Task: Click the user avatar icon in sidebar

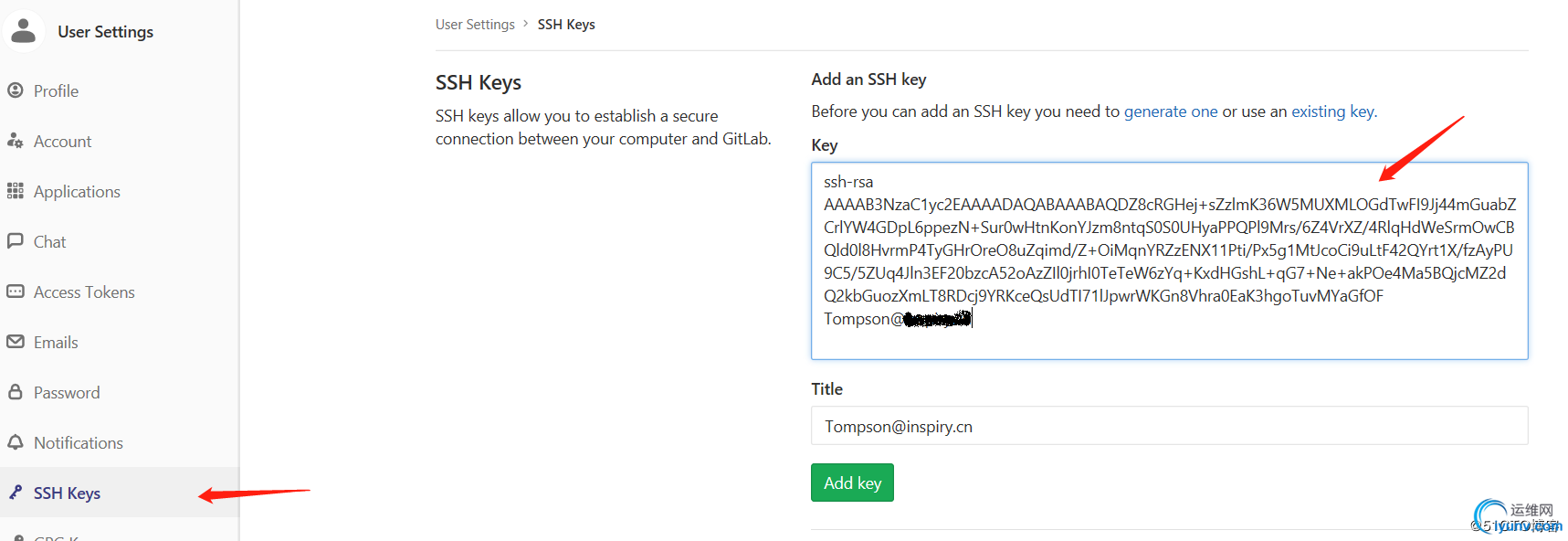Action: pyautogui.click(x=24, y=31)
